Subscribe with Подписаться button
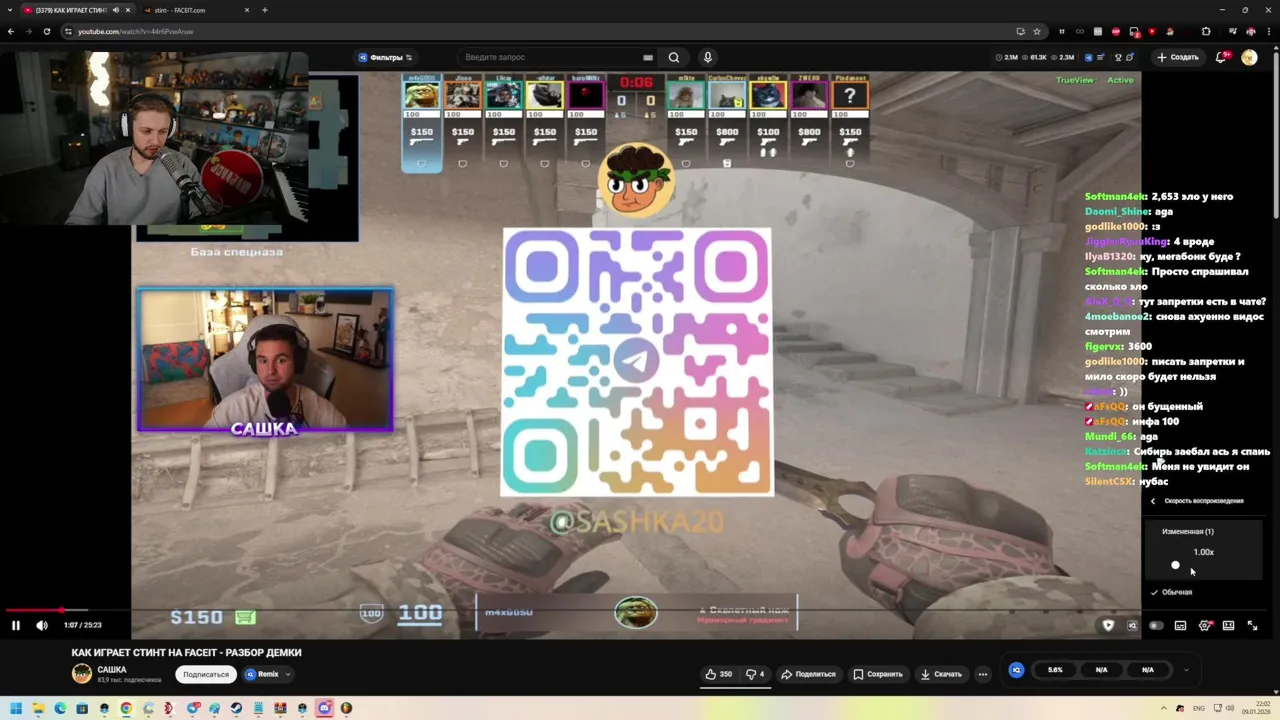The image size is (1280, 720). [206, 674]
